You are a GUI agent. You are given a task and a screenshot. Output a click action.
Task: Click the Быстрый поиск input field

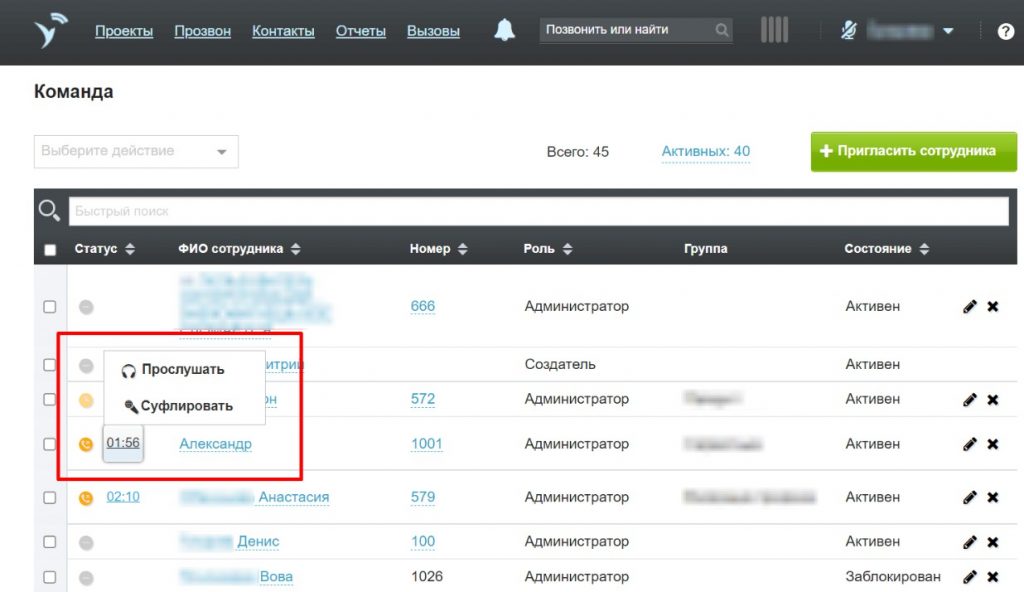(x=538, y=211)
